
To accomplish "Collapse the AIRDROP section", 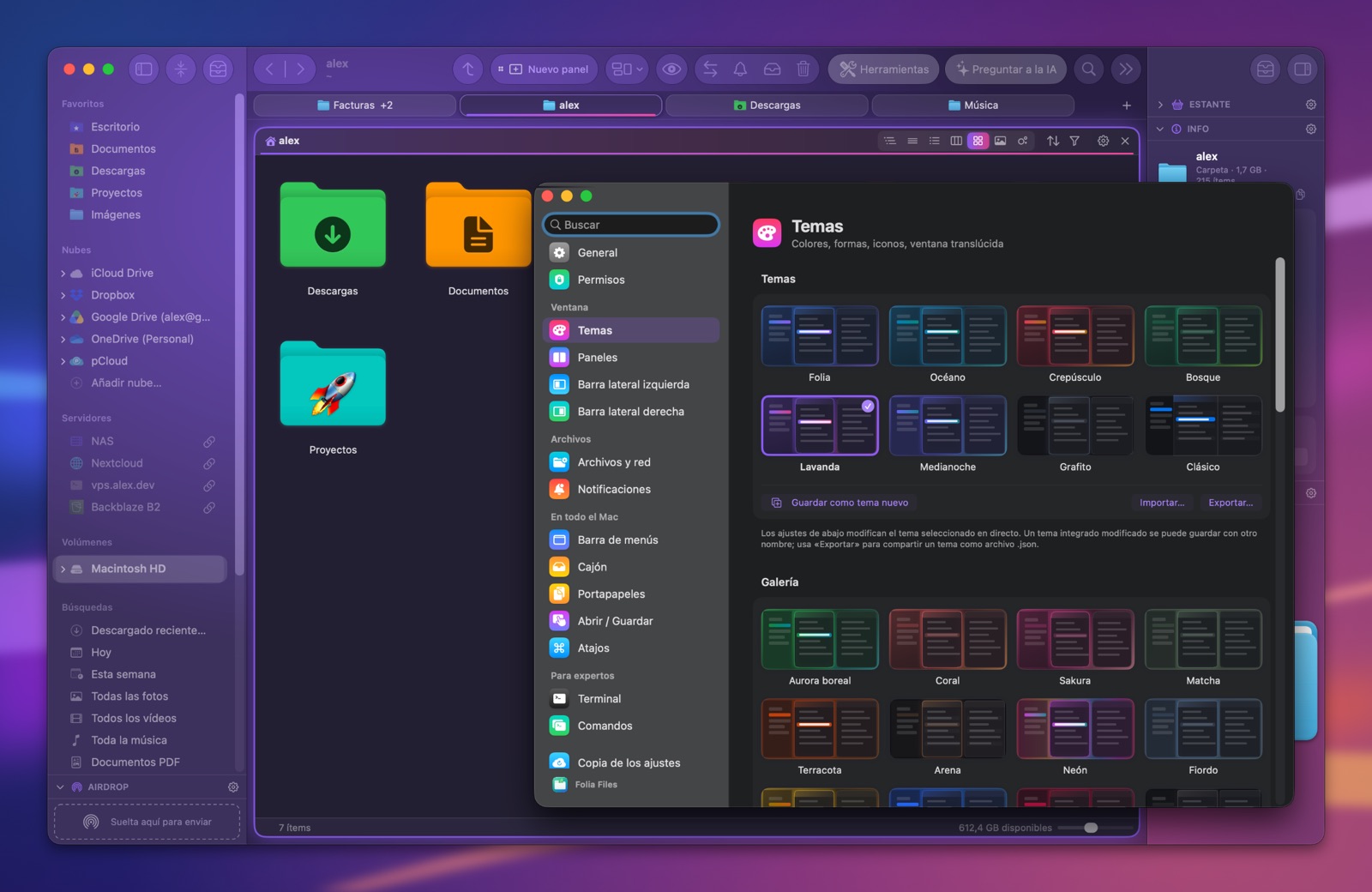I will point(60,787).
